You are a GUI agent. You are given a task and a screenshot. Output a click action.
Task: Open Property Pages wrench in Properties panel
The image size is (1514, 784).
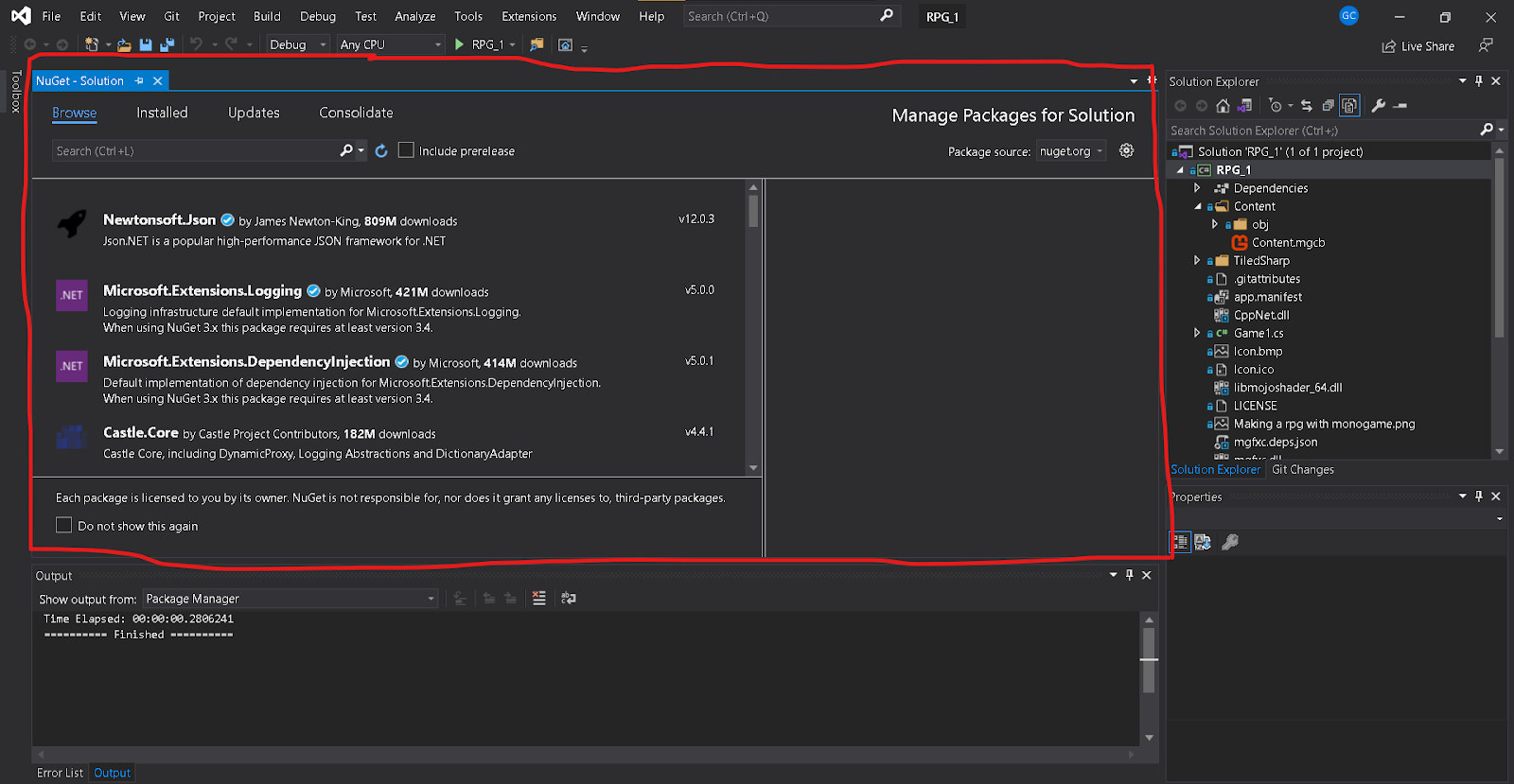pyautogui.click(x=1230, y=542)
